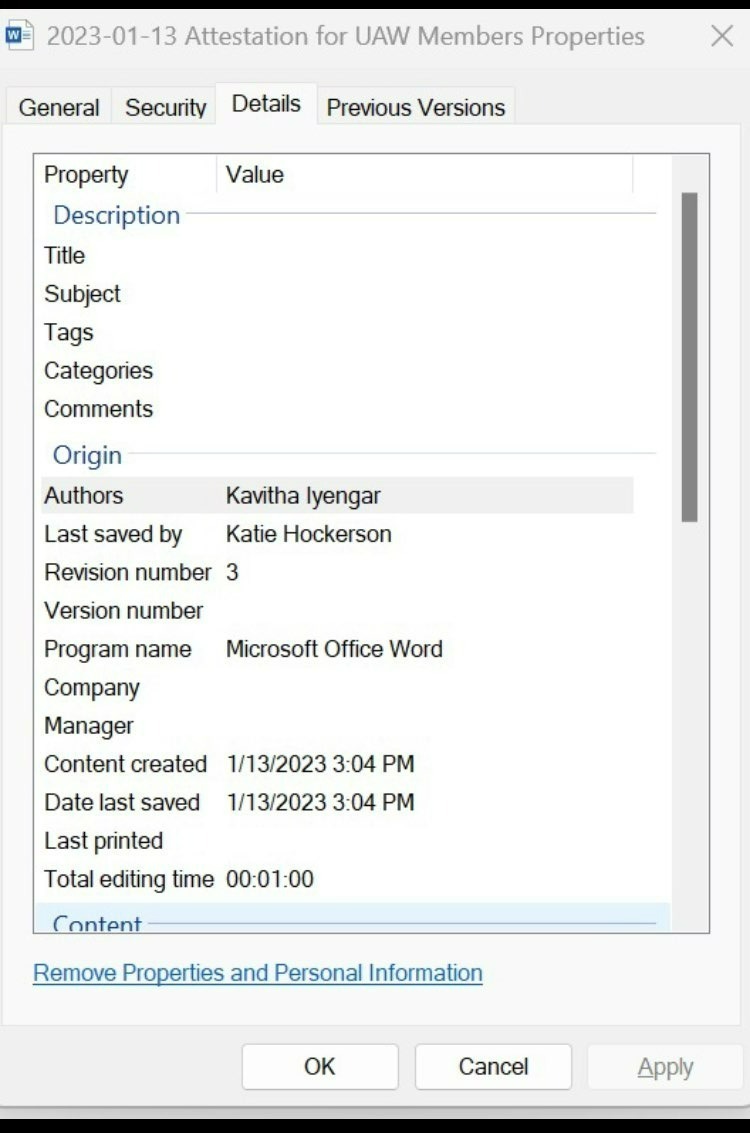The width and height of the screenshot is (750, 1133).
Task: Click the OK button
Action: 319,1067
